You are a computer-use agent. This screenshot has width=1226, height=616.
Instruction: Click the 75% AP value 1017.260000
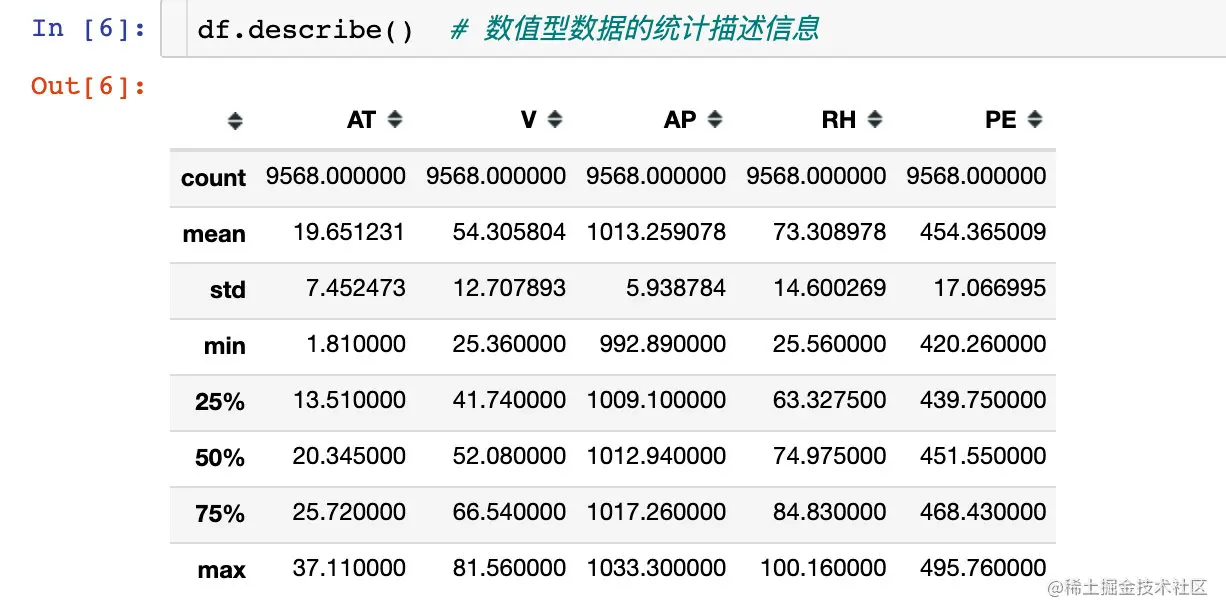click(x=656, y=512)
